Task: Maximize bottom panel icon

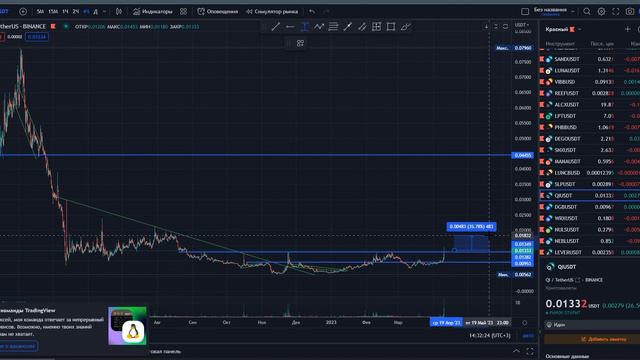Action: click(530, 351)
